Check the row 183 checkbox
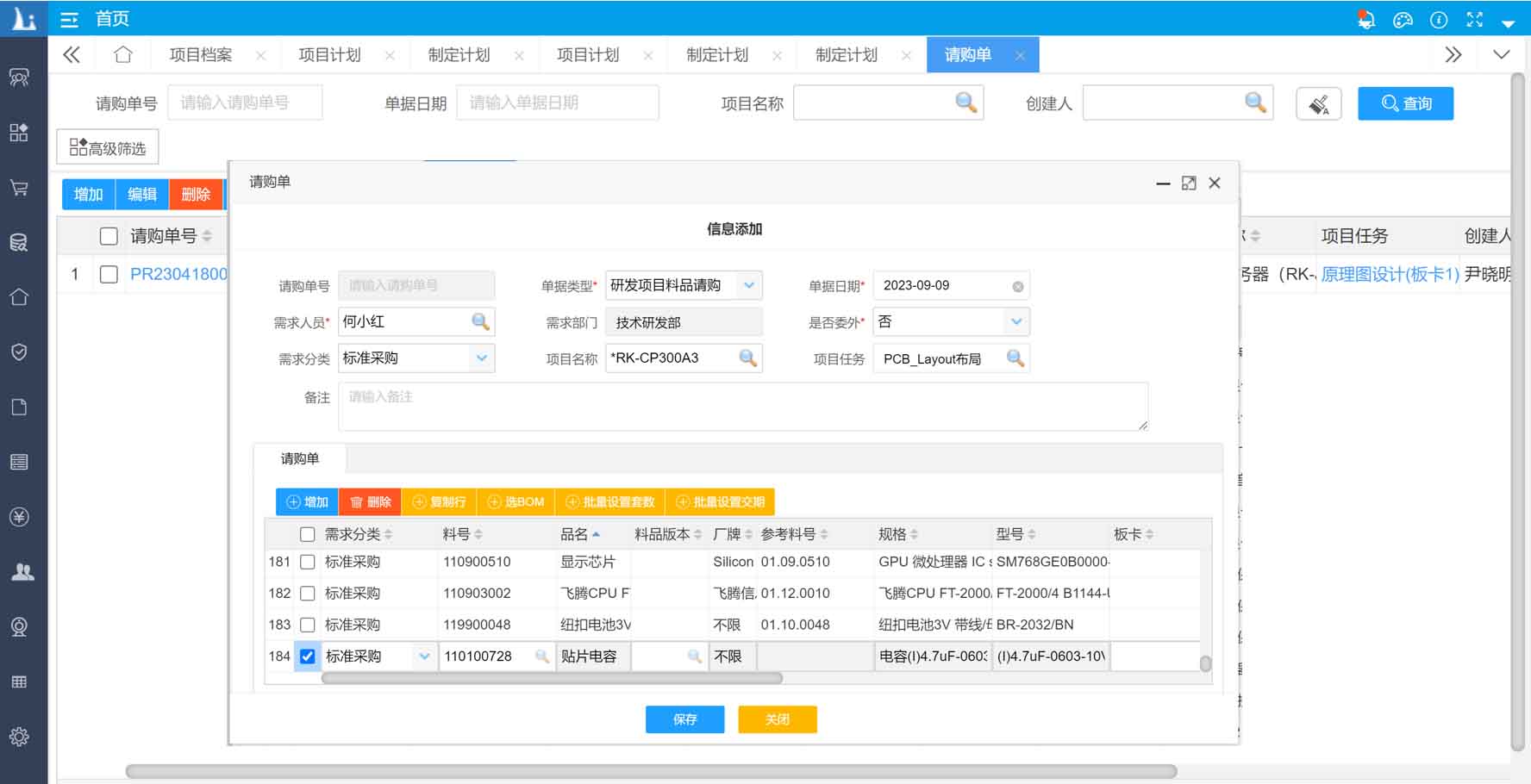This screenshot has width=1531, height=784. pos(307,625)
